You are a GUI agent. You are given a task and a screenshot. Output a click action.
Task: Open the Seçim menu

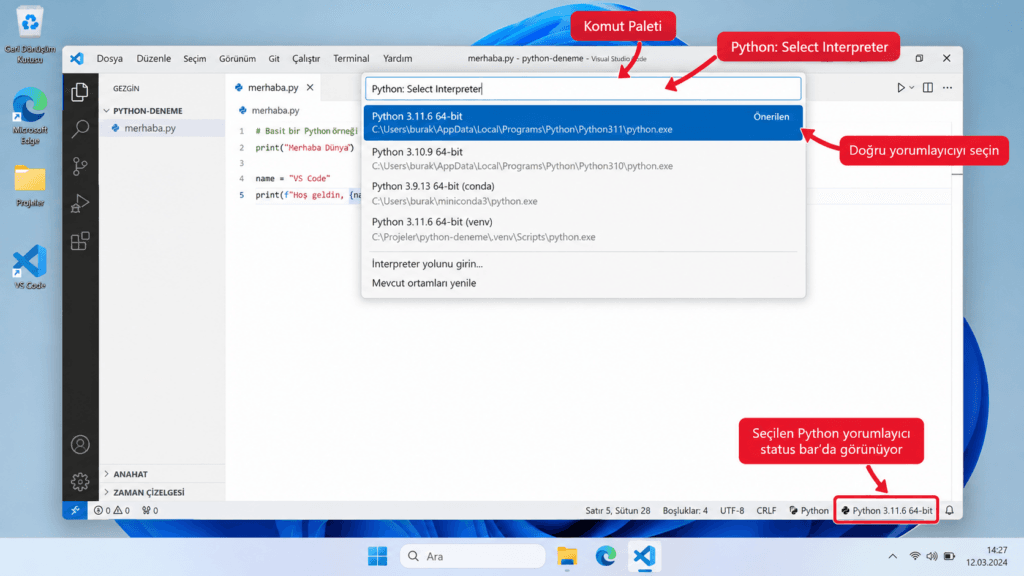(194, 58)
